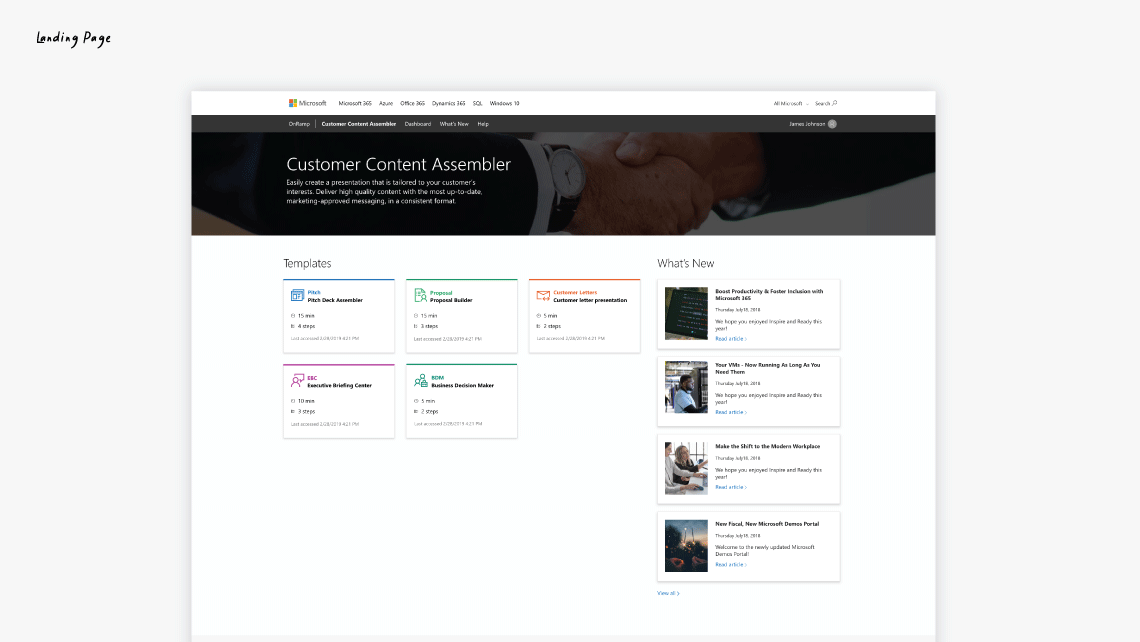Click the James Johnson user name
The height and width of the screenshot is (642, 1140).
click(x=807, y=124)
